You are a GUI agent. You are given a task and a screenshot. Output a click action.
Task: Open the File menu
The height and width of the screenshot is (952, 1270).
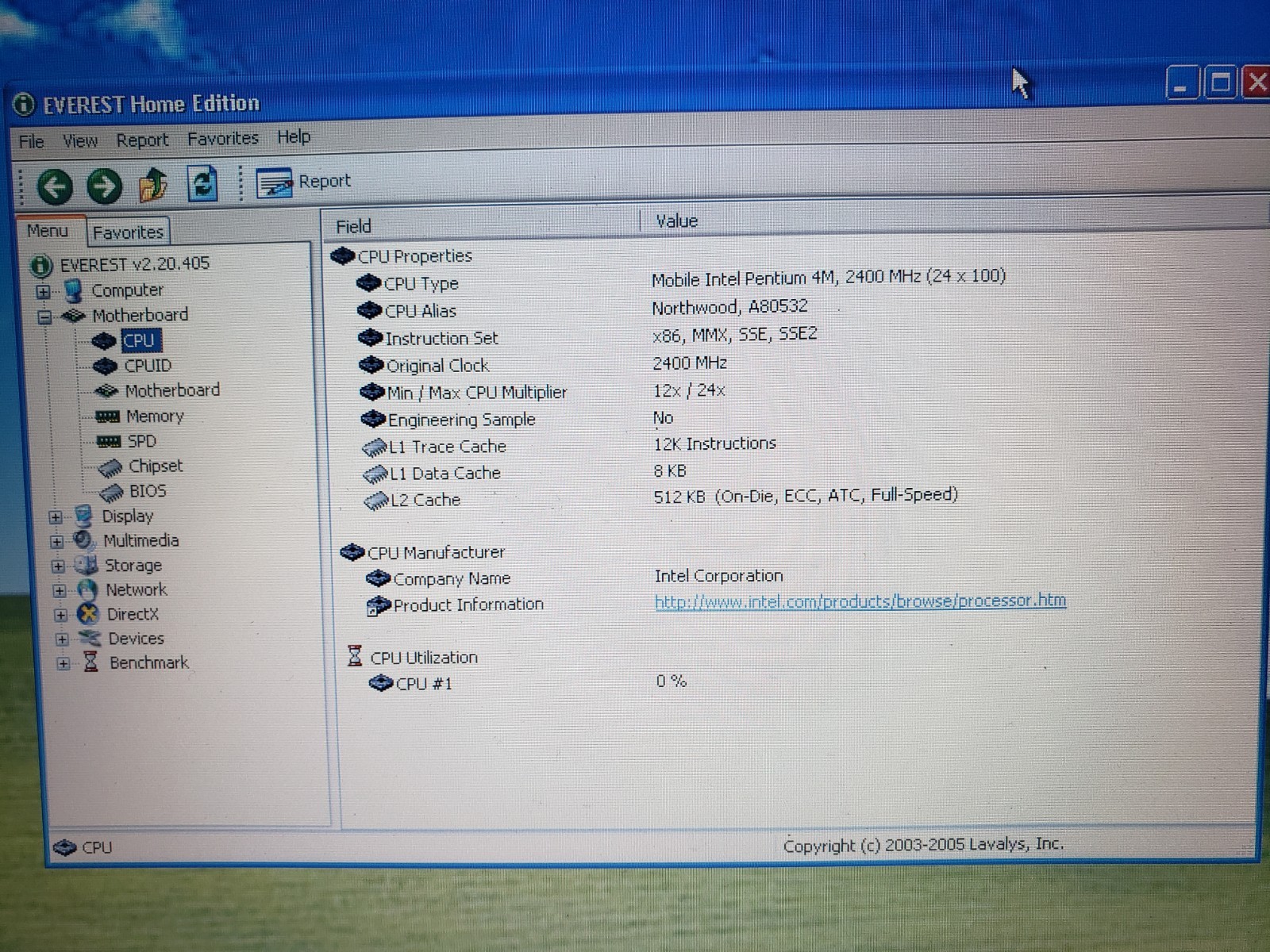32,142
